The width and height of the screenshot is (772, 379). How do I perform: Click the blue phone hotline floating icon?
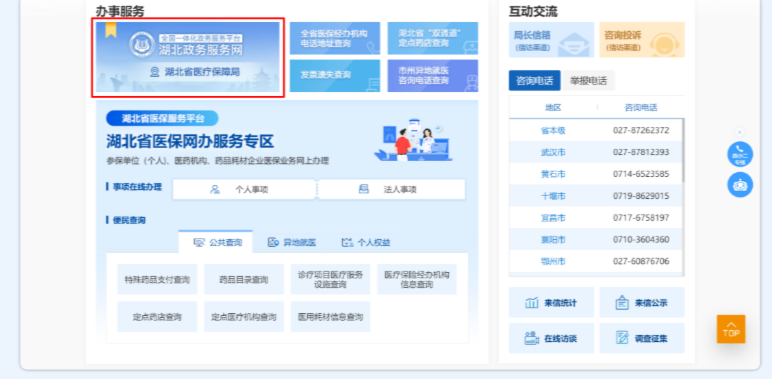[740, 154]
